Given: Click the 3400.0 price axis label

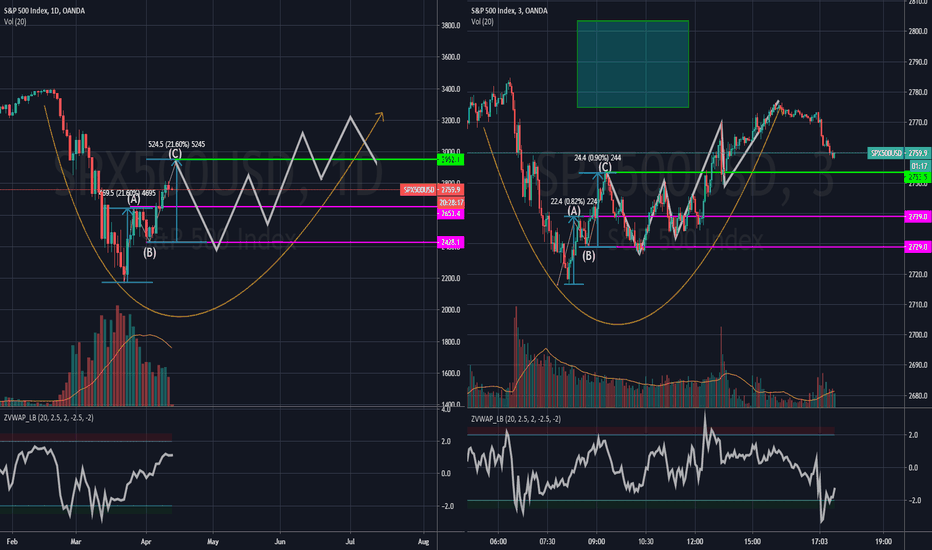Looking at the screenshot, I should tap(451, 89).
